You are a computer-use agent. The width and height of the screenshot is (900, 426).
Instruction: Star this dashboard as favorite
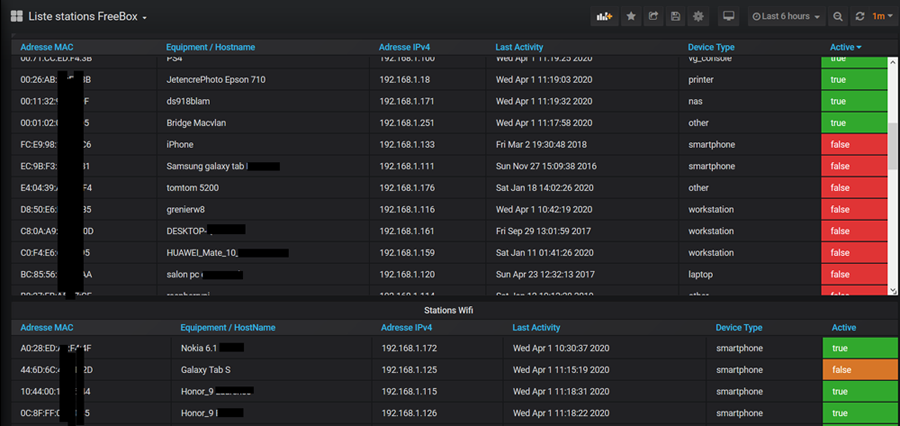[x=631, y=17]
